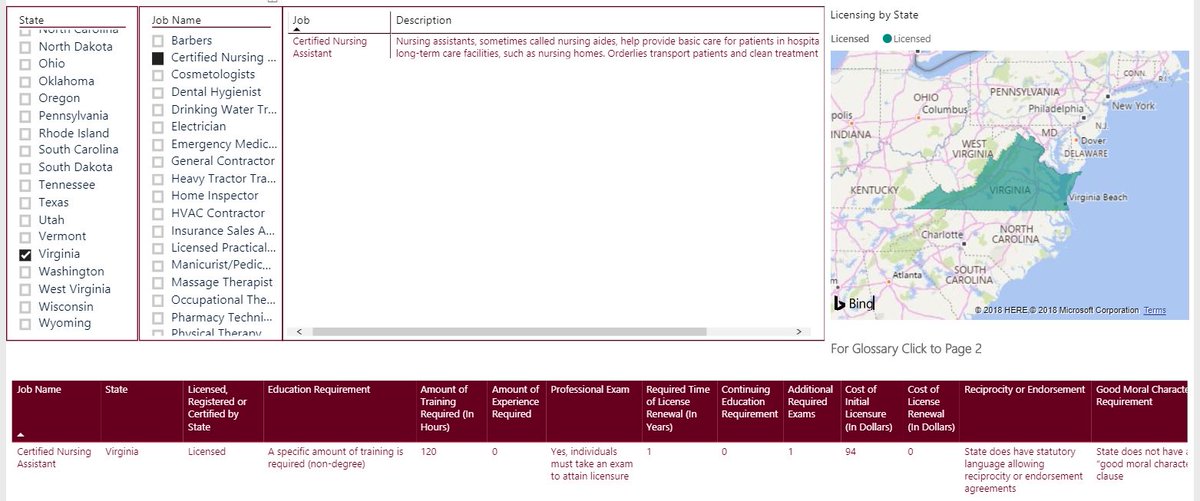Tick the South Carolina checkbox
The image size is (1200, 501).
click(26, 151)
